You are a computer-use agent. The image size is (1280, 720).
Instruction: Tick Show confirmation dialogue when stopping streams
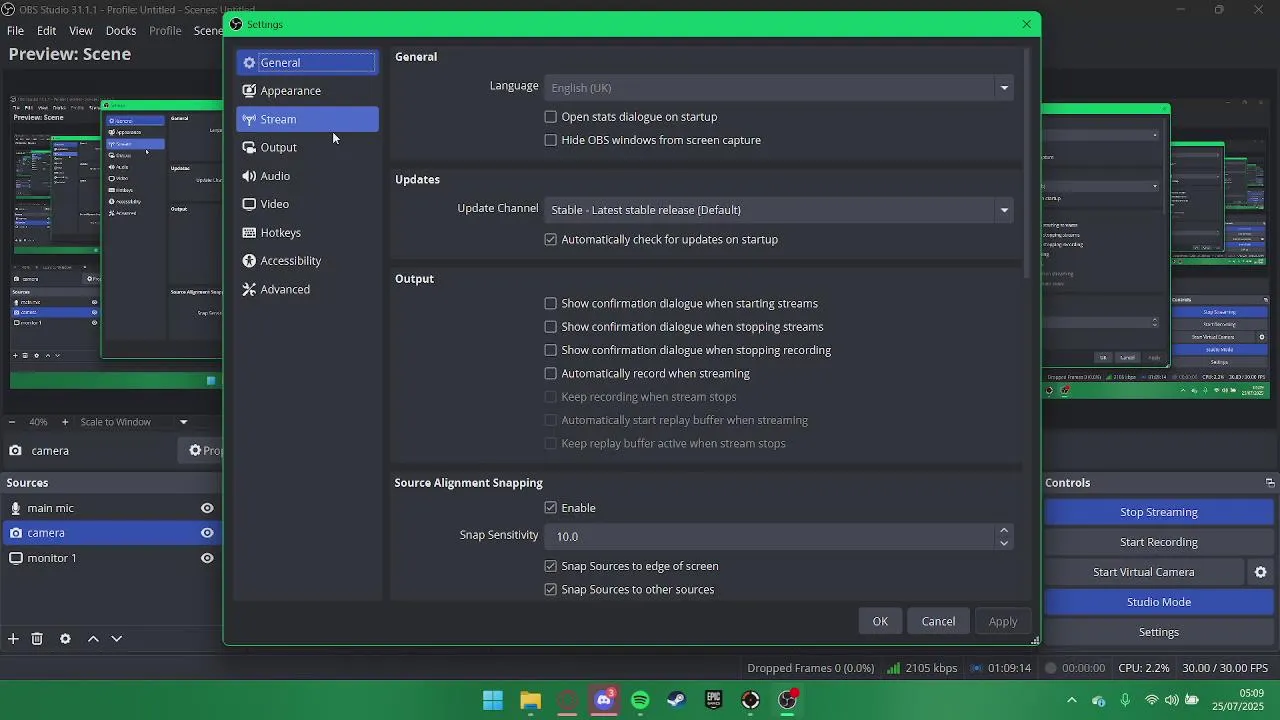(x=550, y=327)
